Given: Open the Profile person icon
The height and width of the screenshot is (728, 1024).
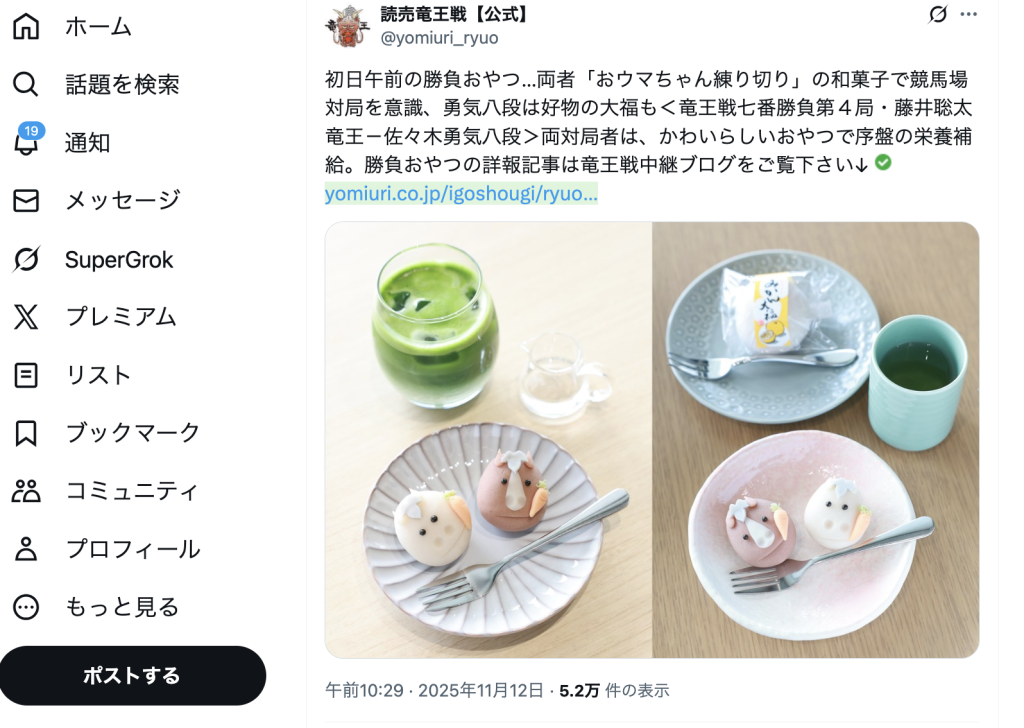Looking at the screenshot, I should (x=26, y=549).
